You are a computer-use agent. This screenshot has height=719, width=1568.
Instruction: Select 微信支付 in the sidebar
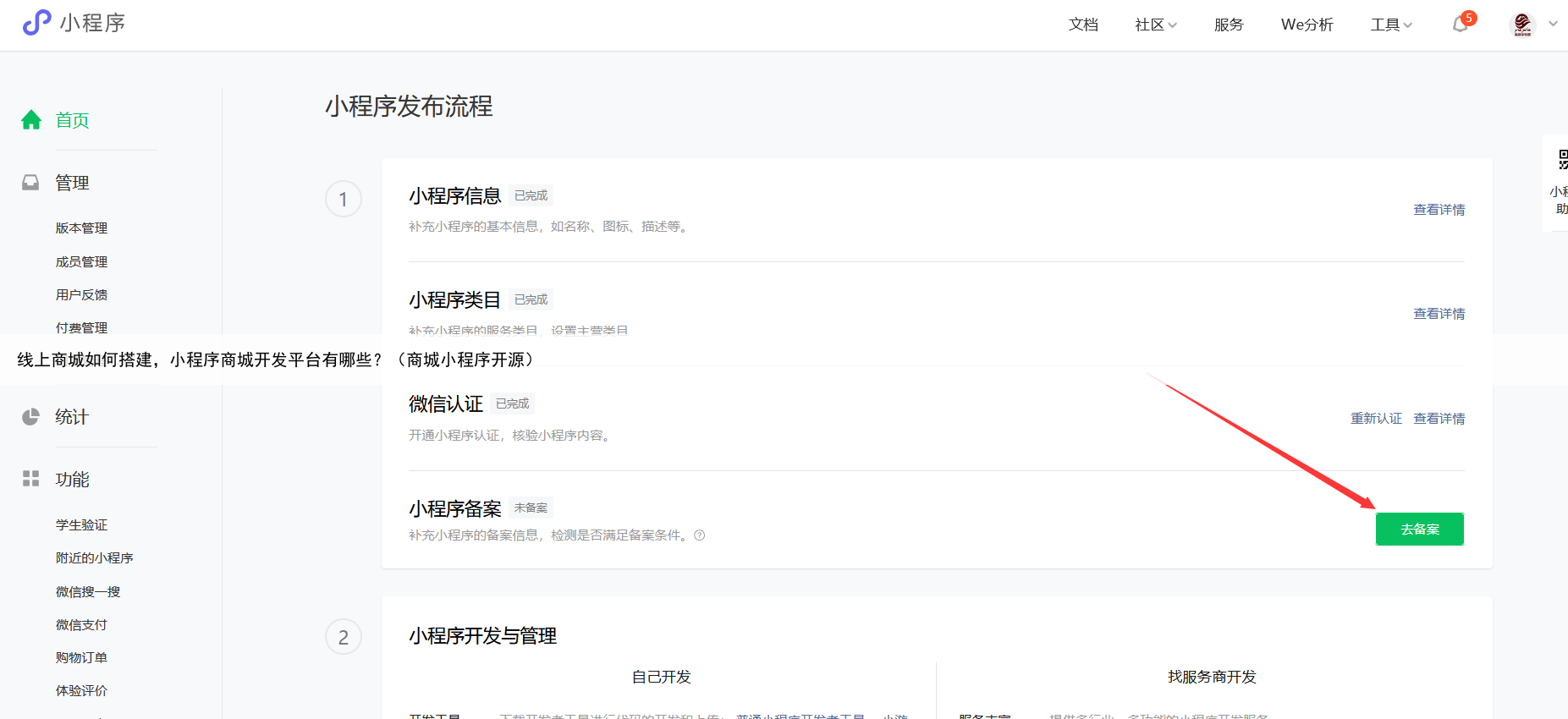(x=81, y=625)
